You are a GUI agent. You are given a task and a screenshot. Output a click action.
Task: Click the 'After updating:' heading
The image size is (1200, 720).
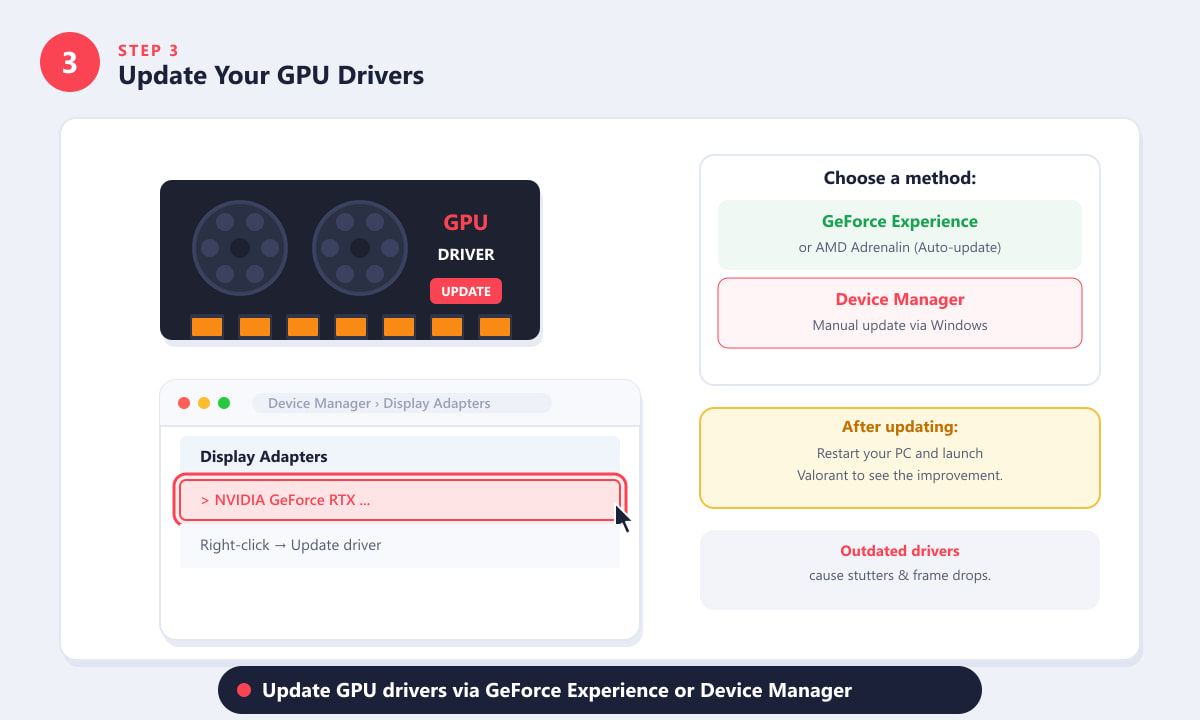click(x=900, y=427)
